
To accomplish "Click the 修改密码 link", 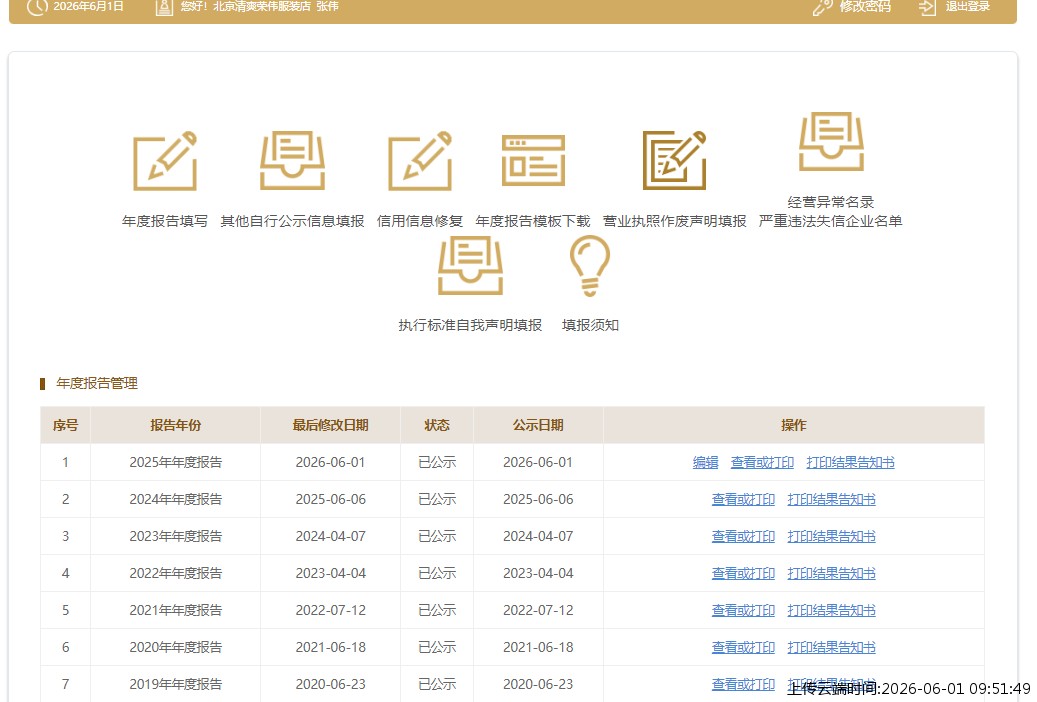I will coord(865,7).
